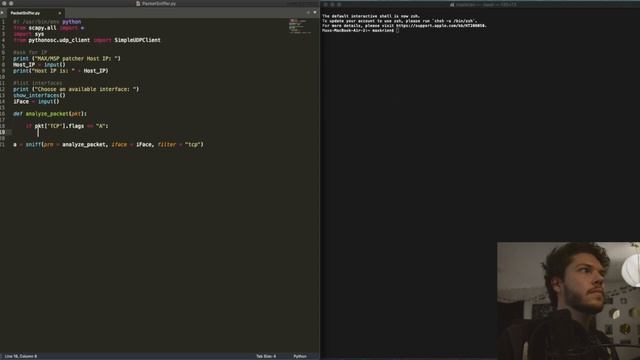Click gutter line number 21
The image size is (640, 360).
pos(3,144)
